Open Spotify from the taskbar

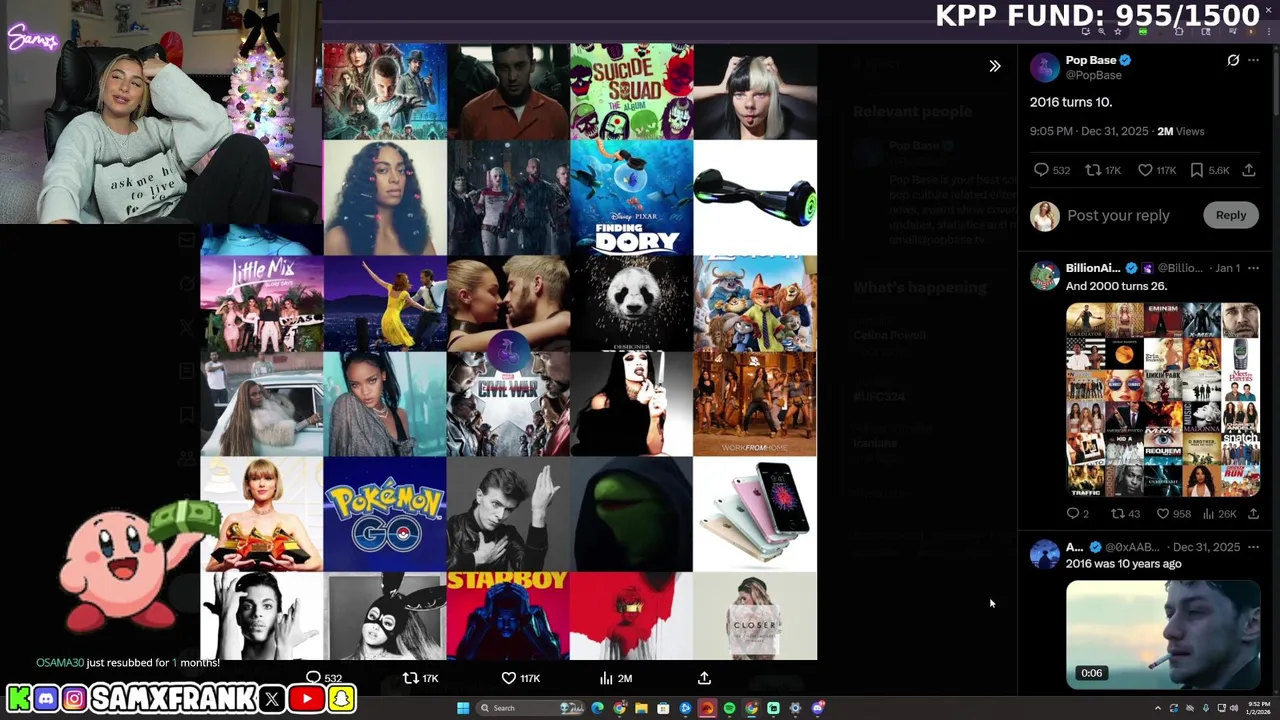729,708
